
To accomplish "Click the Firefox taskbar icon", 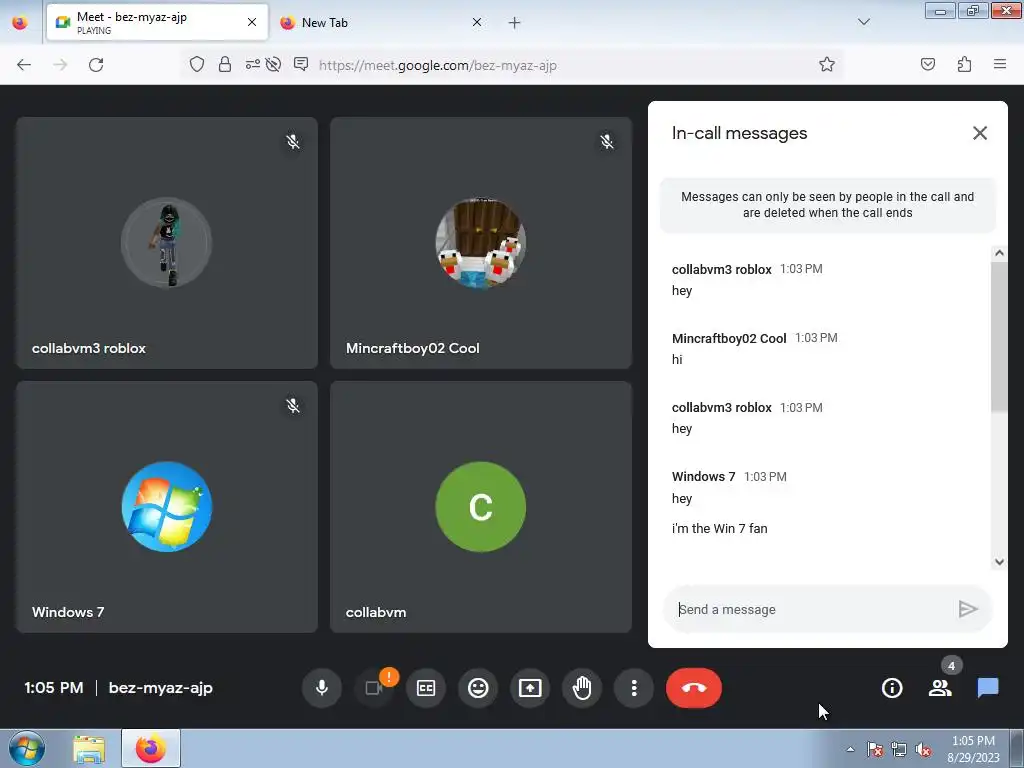I will tap(151, 748).
